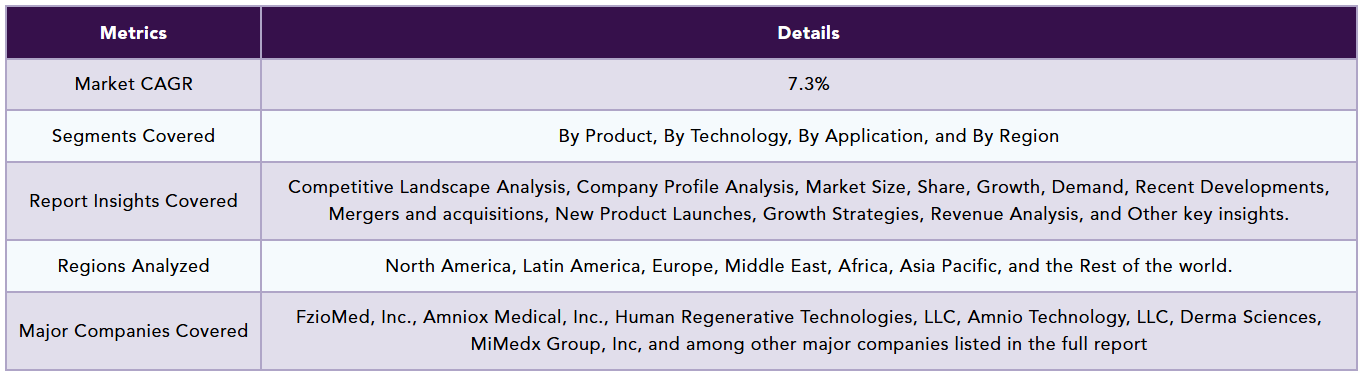Screen dimensions: 1360x373
Task: Click Competitive Landscape Analysis text line
Action: (x=808, y=187)
